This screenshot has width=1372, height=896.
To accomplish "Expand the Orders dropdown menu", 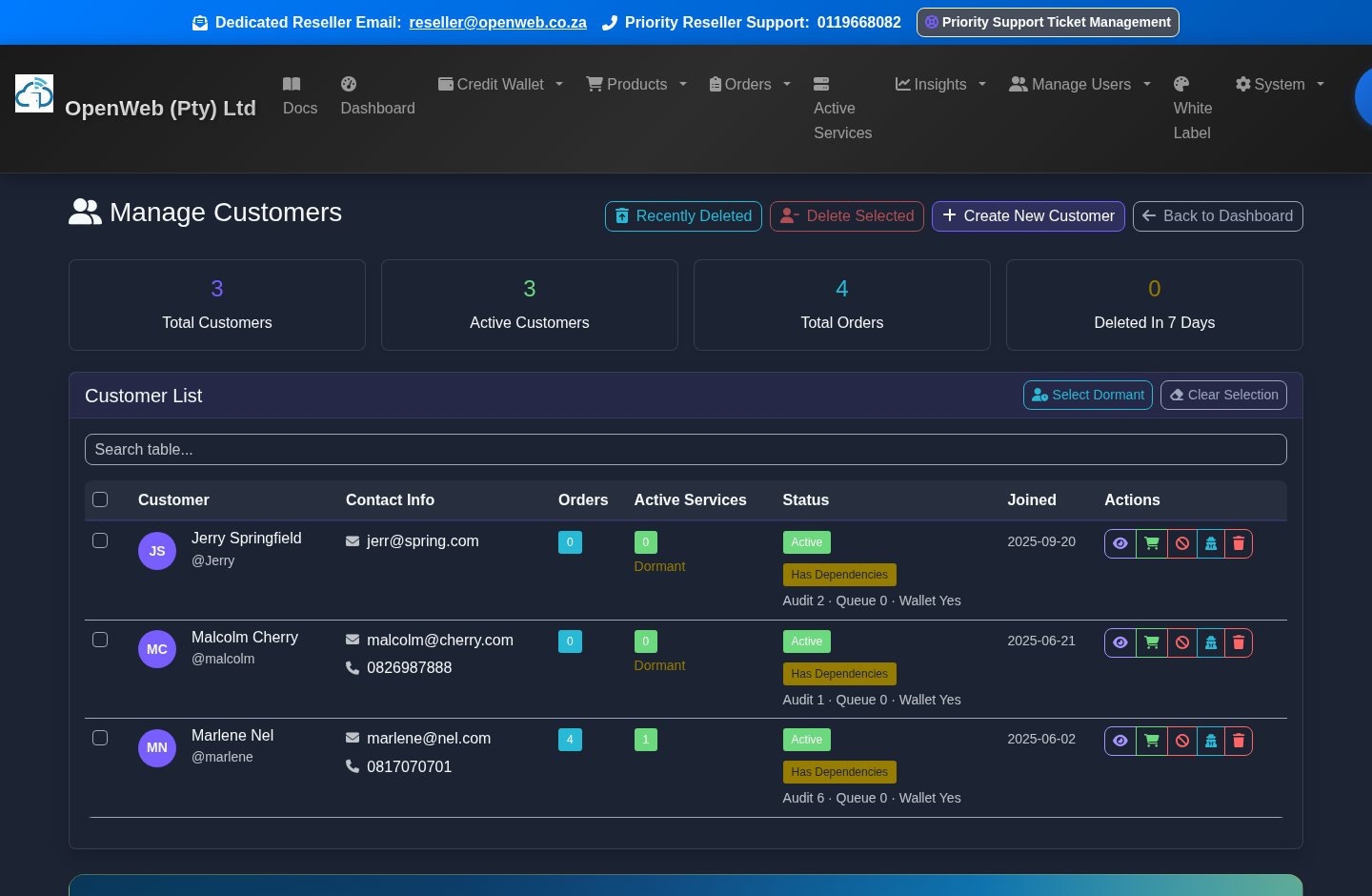I will (x=750, y=84).
